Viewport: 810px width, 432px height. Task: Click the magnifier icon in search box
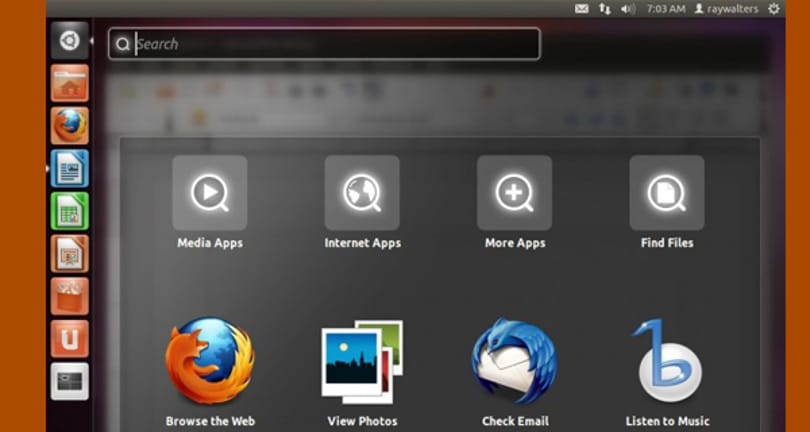pos(122,44)
